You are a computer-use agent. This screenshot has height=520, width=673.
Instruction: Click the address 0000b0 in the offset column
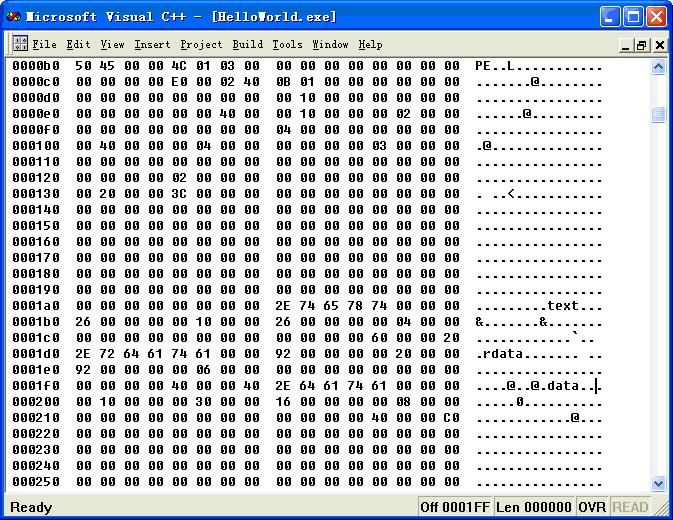[x=36, y=66]
